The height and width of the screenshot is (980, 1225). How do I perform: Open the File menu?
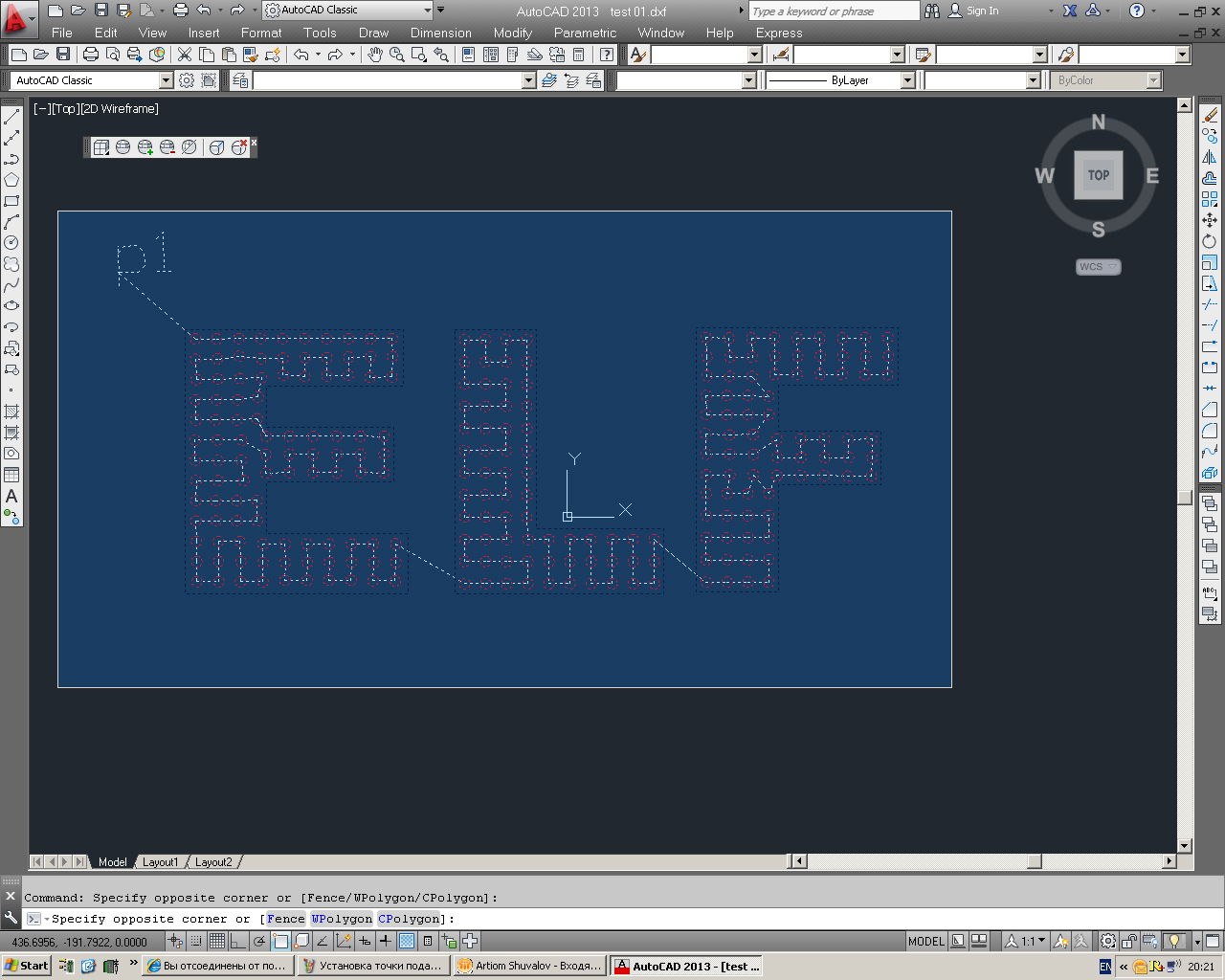[62, 33]
